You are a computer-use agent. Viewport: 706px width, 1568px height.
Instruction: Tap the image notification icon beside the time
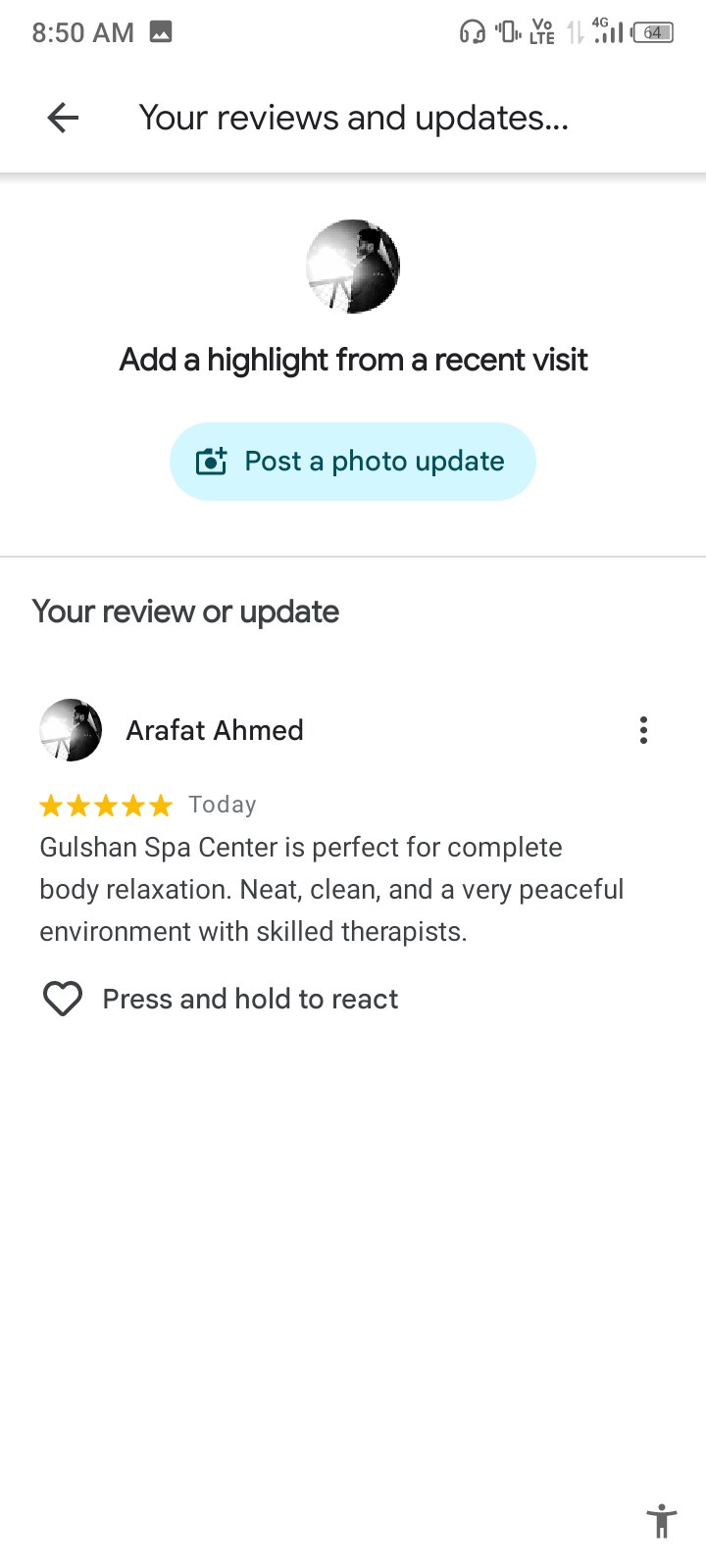tap(161, 32)
